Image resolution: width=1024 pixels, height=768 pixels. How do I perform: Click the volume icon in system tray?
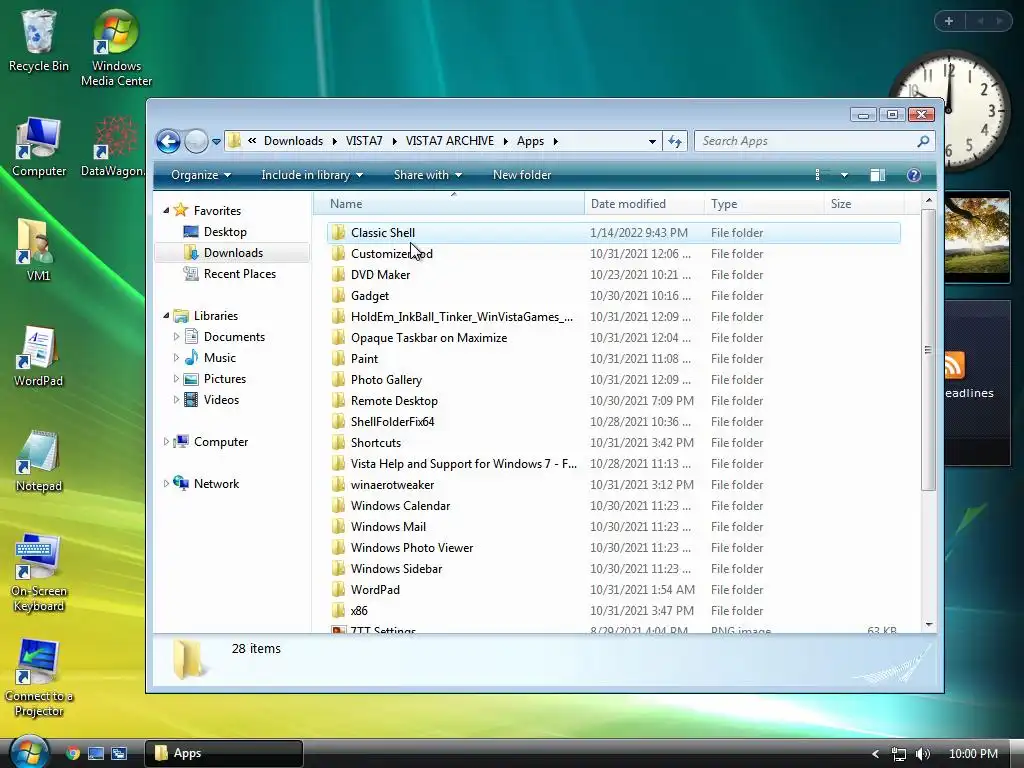pyautogui.click(x=923, y=754)
